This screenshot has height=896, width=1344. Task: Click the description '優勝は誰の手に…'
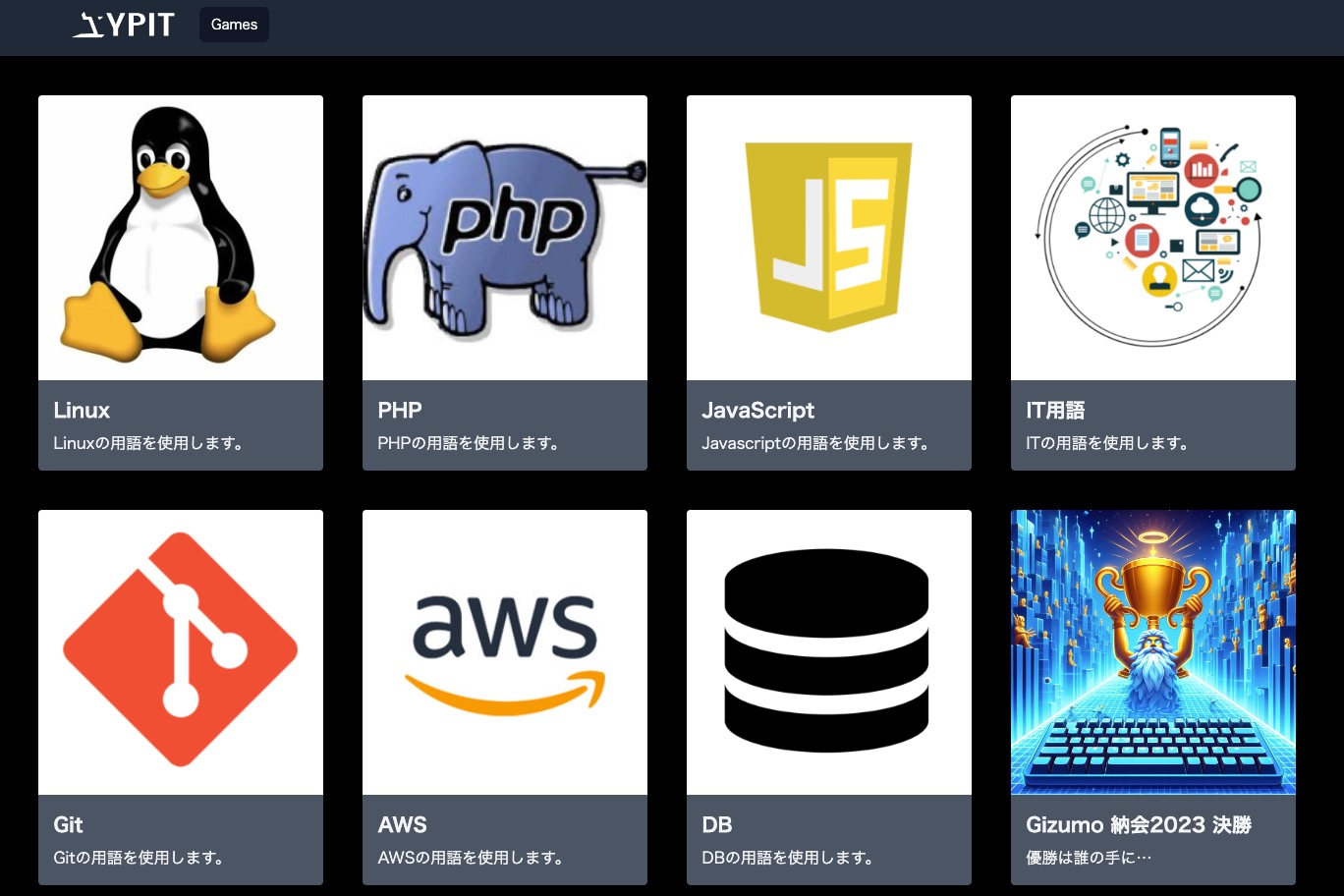(x=1089, y=858)
